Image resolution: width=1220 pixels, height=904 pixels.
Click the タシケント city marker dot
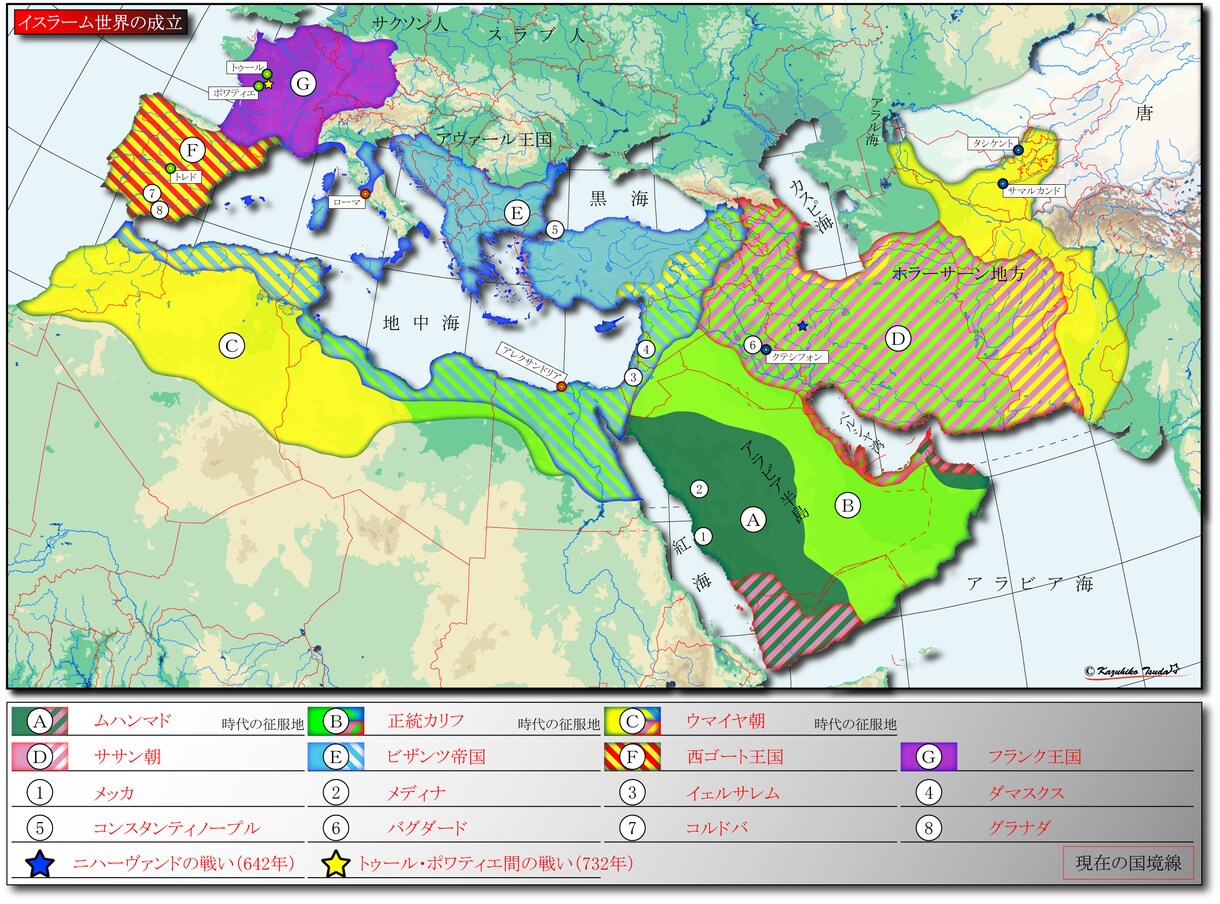click(x=1018, y=149)
